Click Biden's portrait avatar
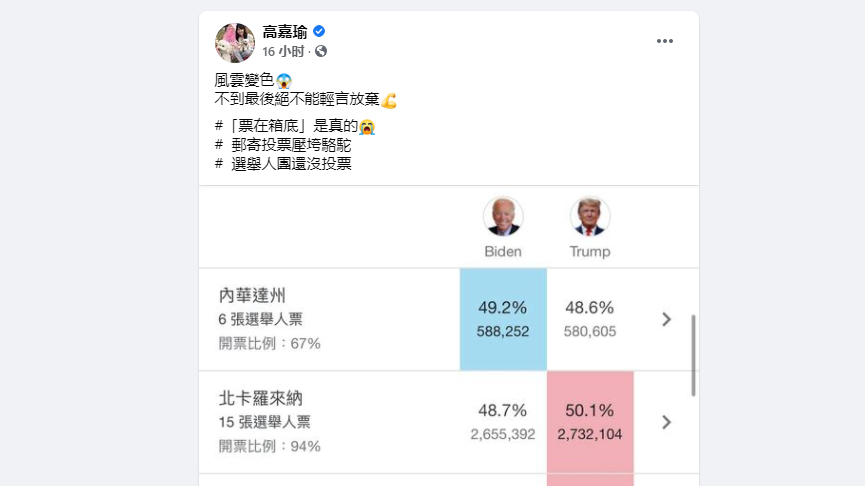Image resolution: width=865 pixels, height=486 pixels. point(503,216)
